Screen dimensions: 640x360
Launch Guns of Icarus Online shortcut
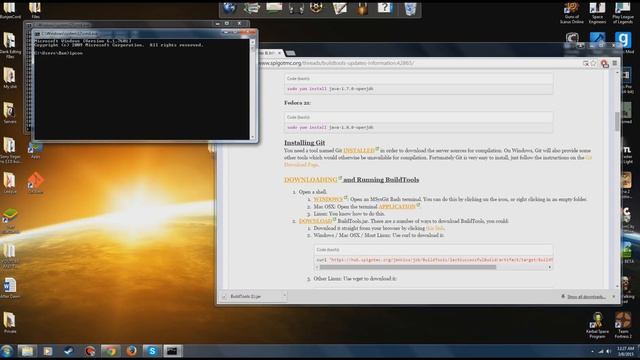tap(571, 12)
